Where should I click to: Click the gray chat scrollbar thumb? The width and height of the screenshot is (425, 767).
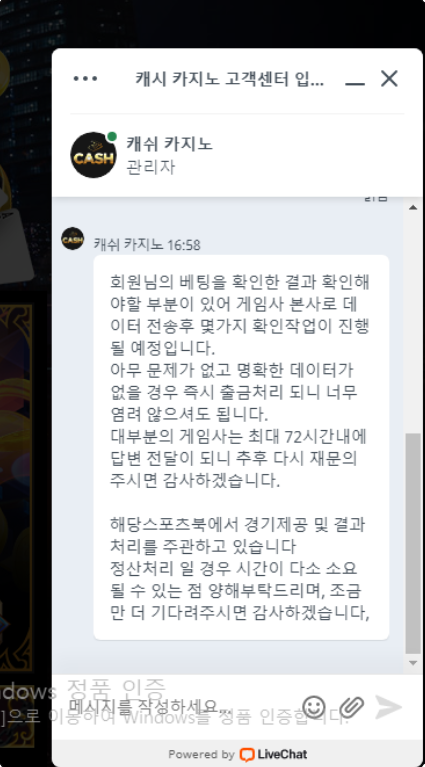click(x=413, y=543)
